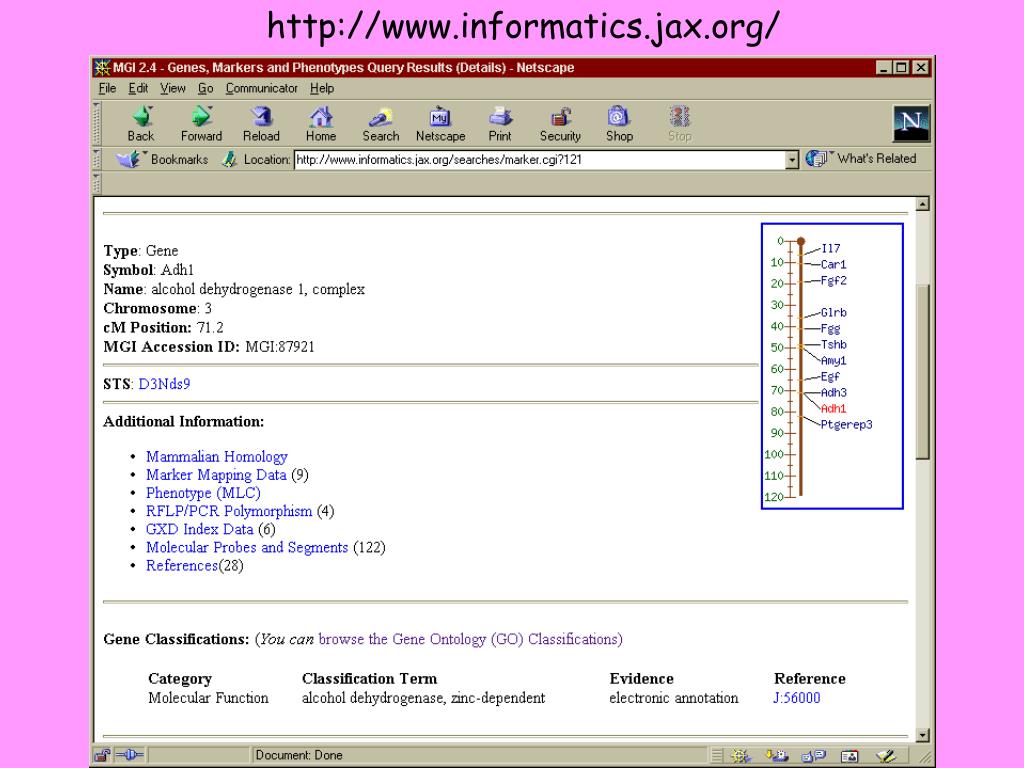Click the Stop loading button
The image size is (1024, 768).
coord(680,124)
